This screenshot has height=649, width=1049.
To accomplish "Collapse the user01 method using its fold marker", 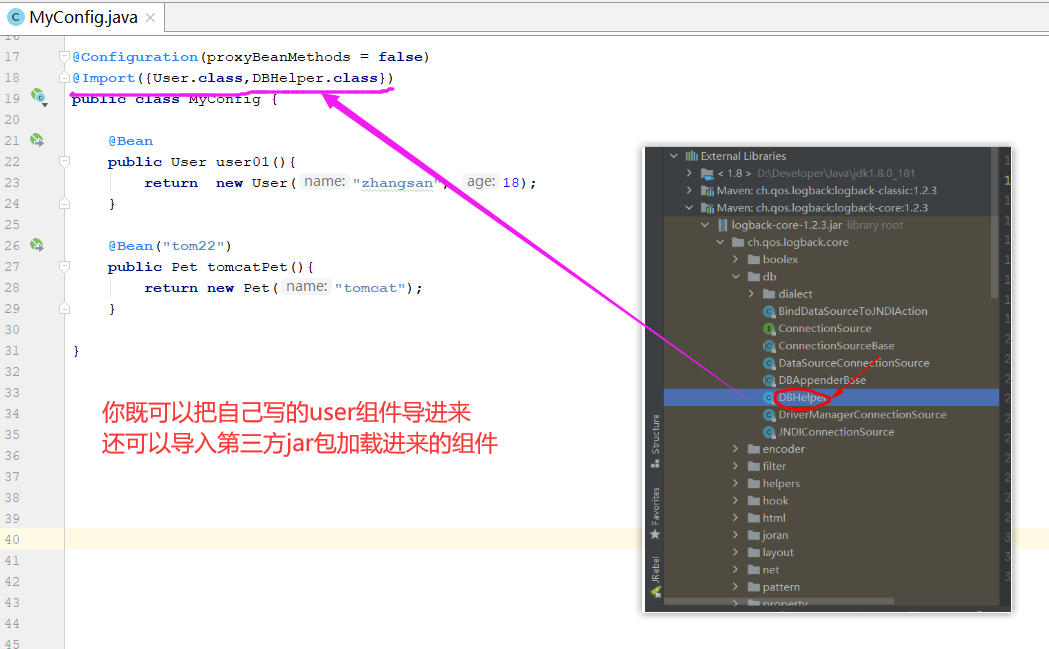I will coord(63,161).
